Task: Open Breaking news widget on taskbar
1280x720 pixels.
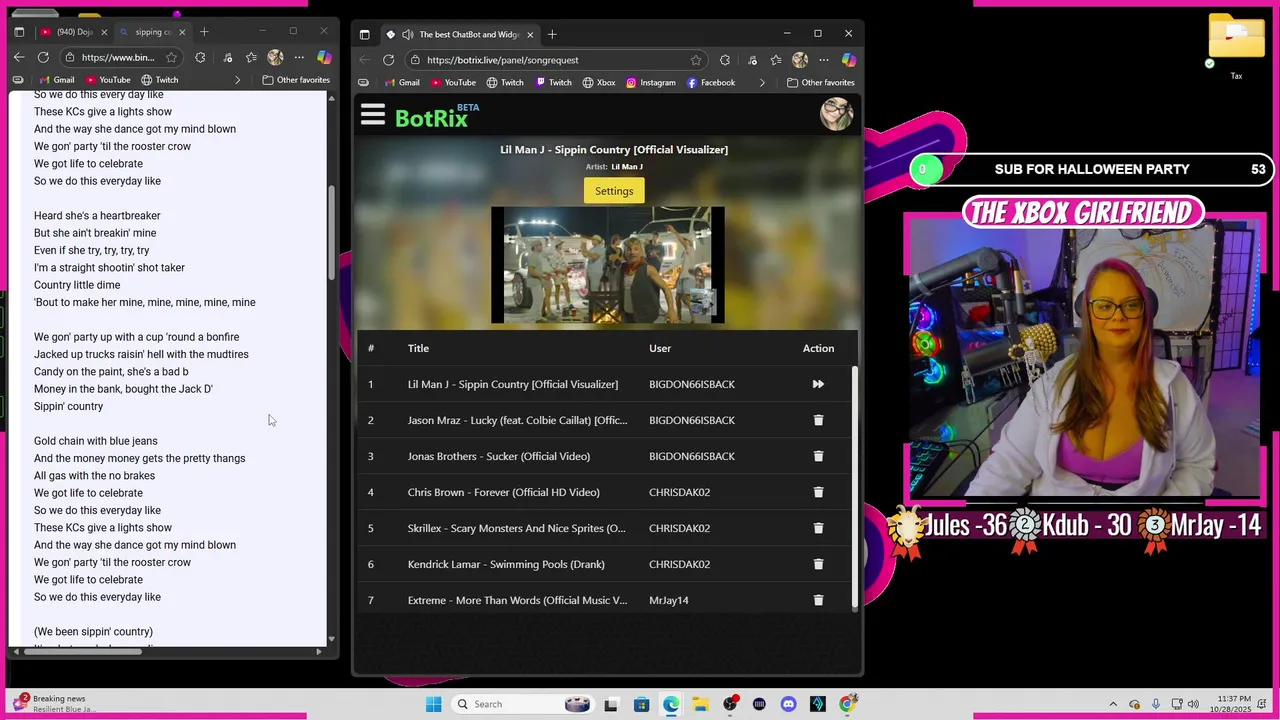Action: [x=55, y=704]
